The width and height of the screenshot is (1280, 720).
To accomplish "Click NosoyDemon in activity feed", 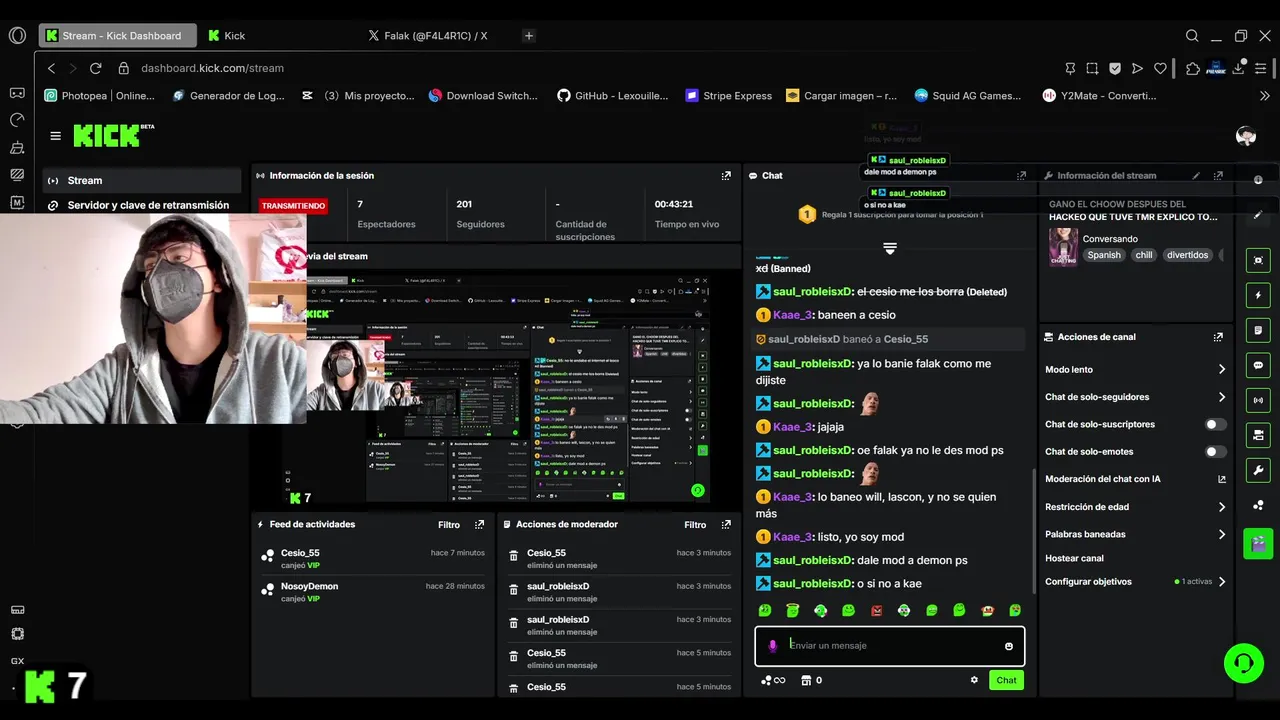I will [x=309, y=587].
